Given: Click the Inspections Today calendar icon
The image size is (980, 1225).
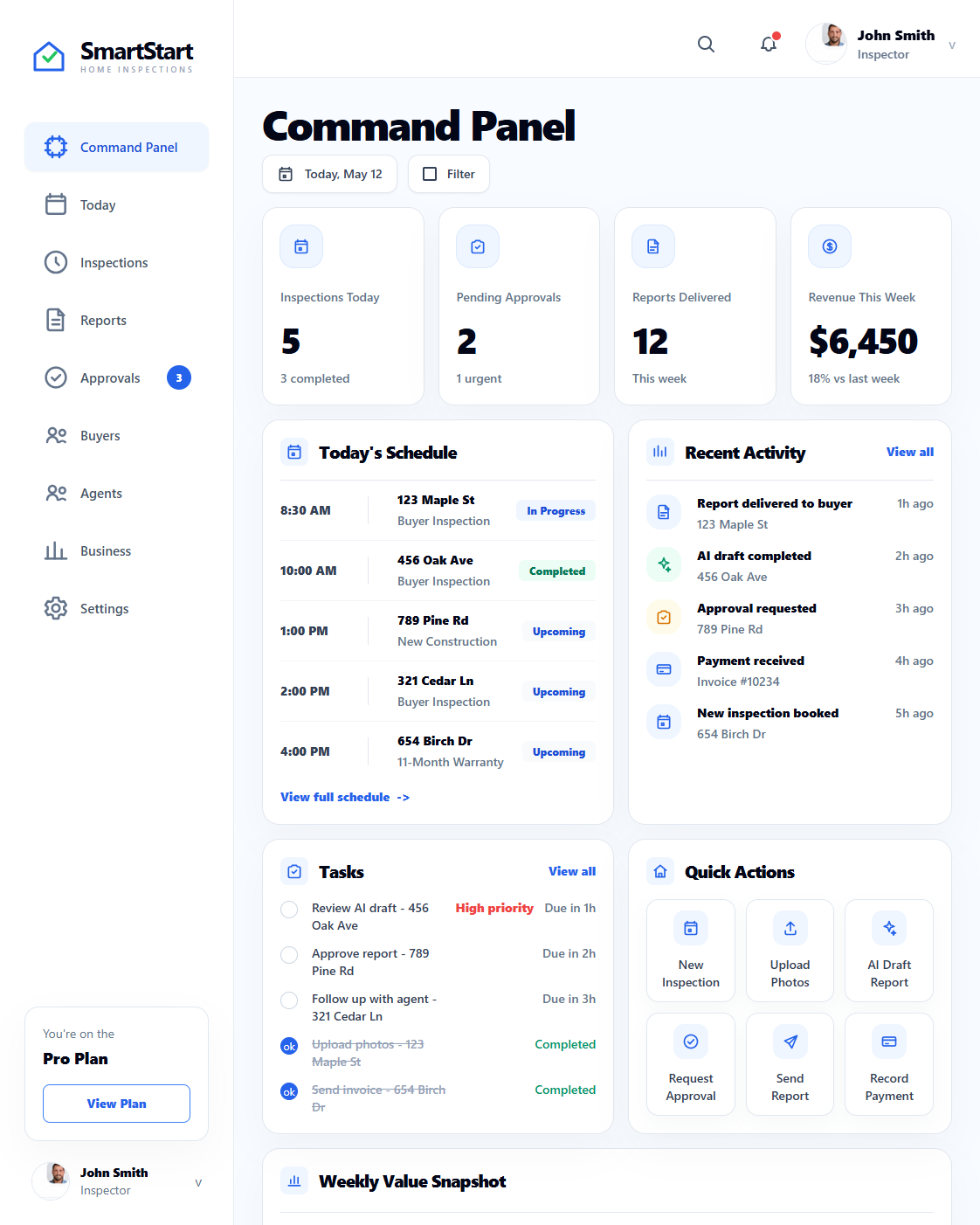Looking at the screenshot, I should [301, 247].
